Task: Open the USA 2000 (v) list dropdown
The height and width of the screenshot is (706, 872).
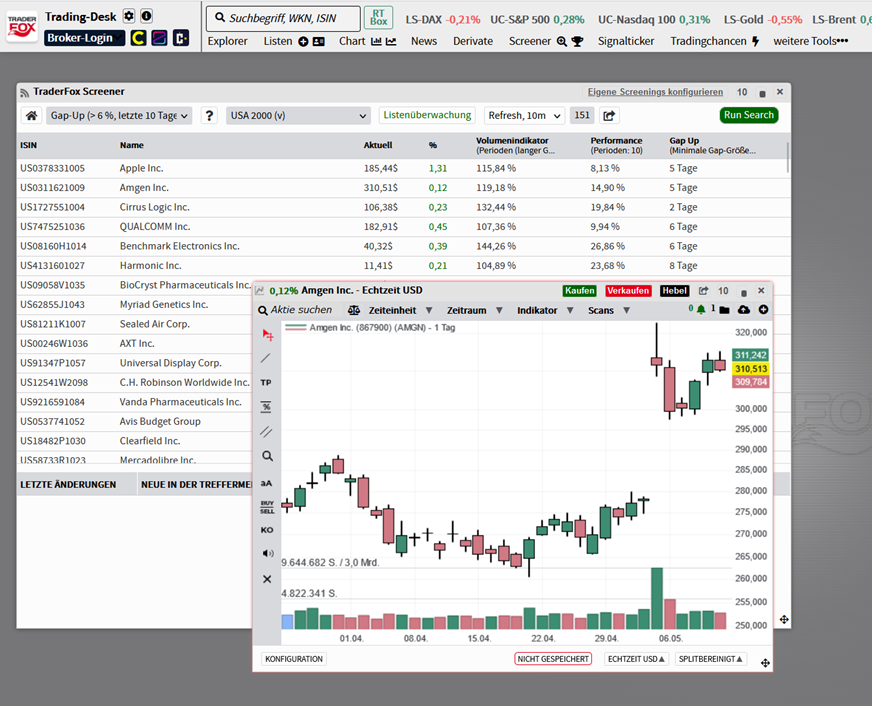Action: point(298,116)
